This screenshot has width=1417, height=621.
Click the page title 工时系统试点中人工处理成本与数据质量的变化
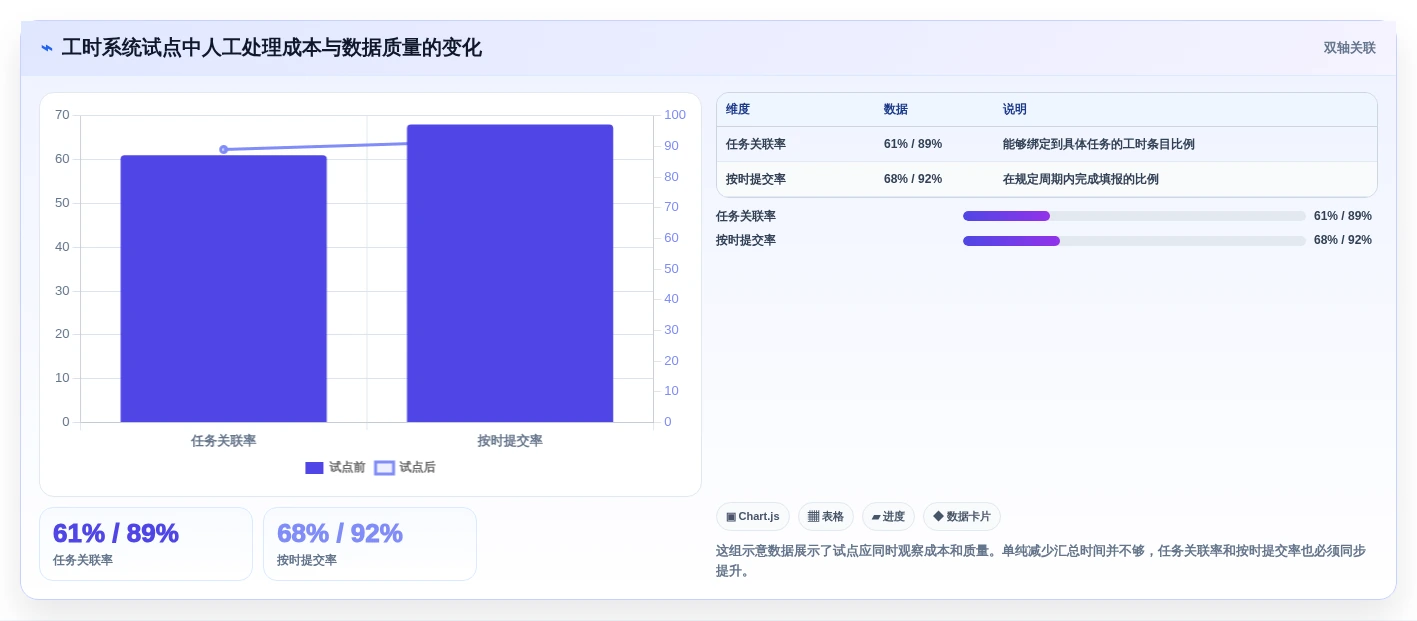[x=272, y=48]
